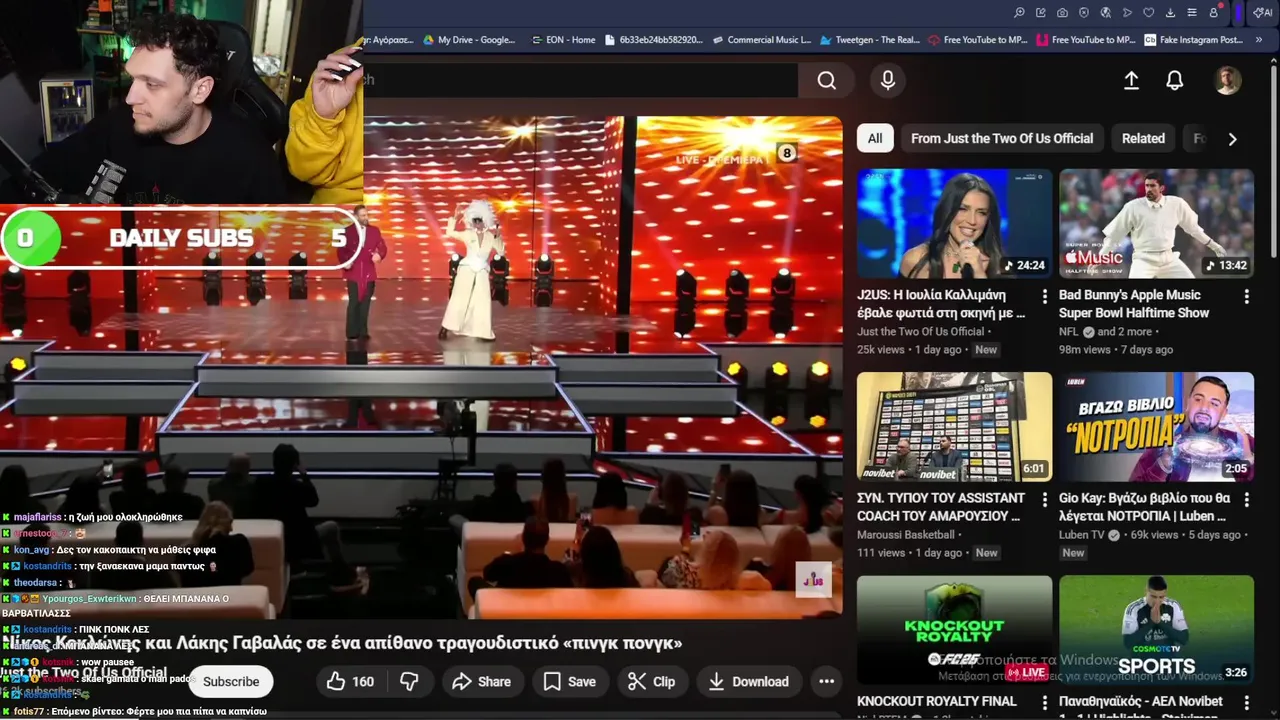Click the '25k views · 1 day ago' text
The image size is (1280, 720).
point(909,350)
